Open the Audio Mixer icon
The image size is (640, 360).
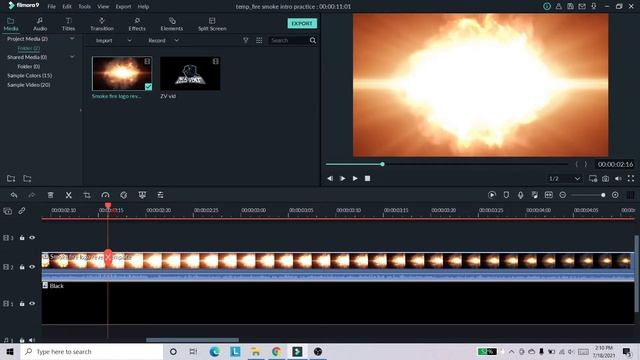click(535, 195)
